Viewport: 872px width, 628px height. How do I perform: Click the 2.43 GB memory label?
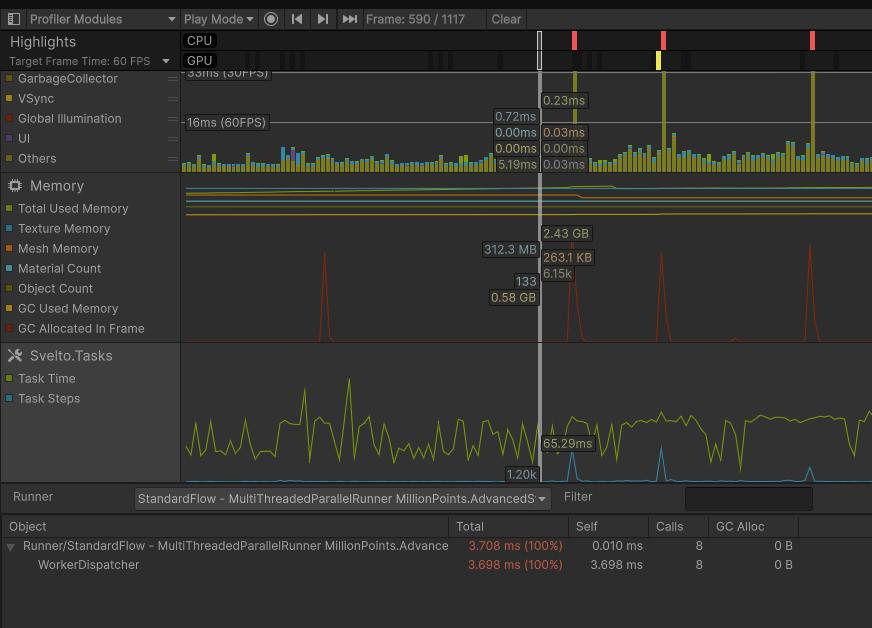(566, 233)
